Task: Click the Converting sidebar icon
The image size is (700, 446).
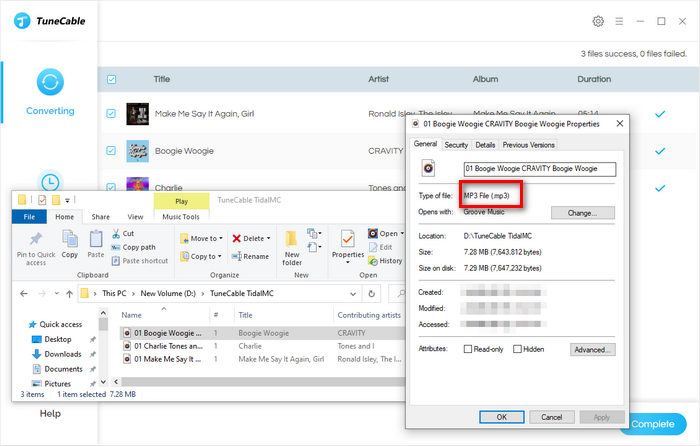Action: (x=50, y=82)
